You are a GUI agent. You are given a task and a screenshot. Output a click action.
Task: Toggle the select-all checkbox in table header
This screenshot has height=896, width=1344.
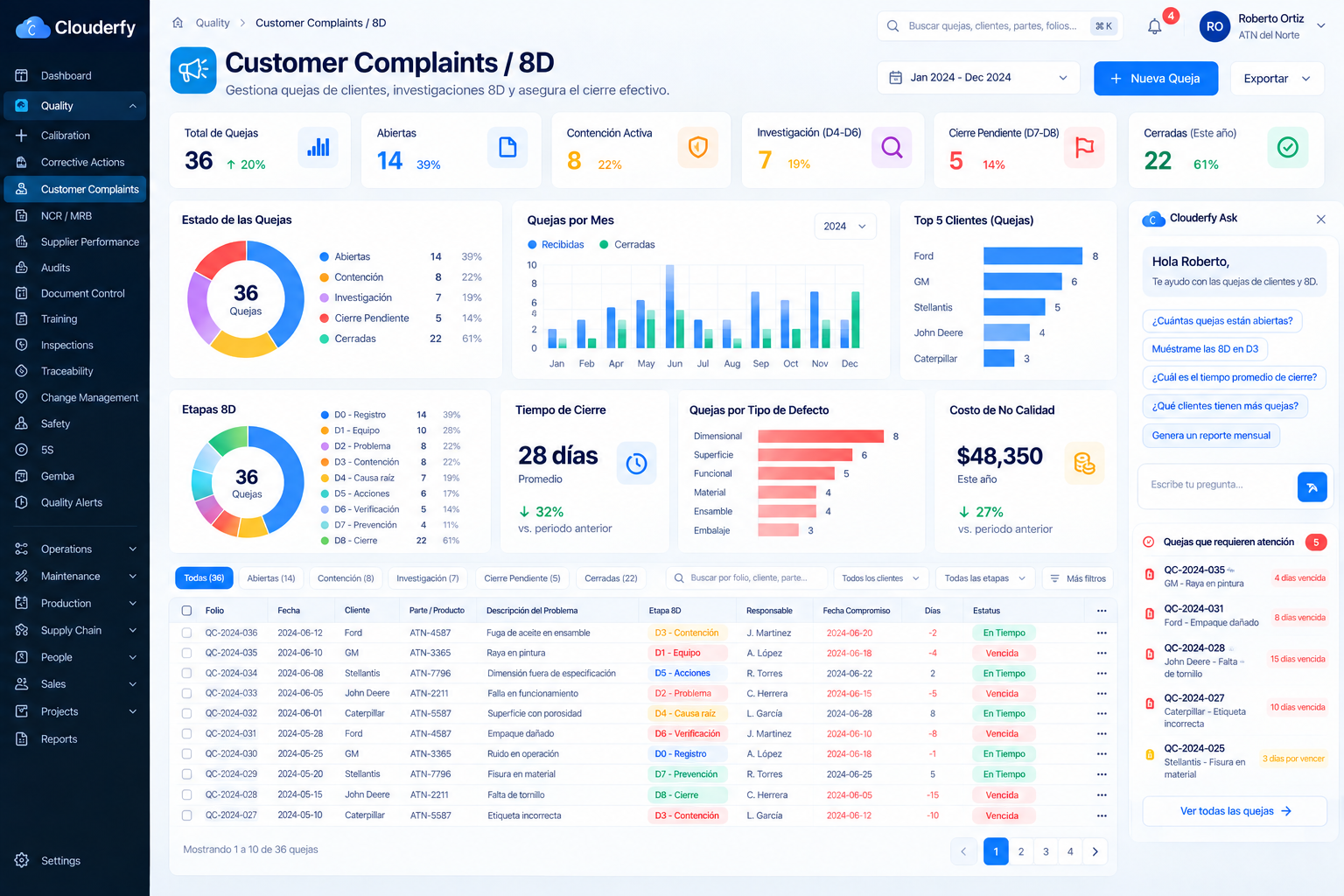click(186, 611)
